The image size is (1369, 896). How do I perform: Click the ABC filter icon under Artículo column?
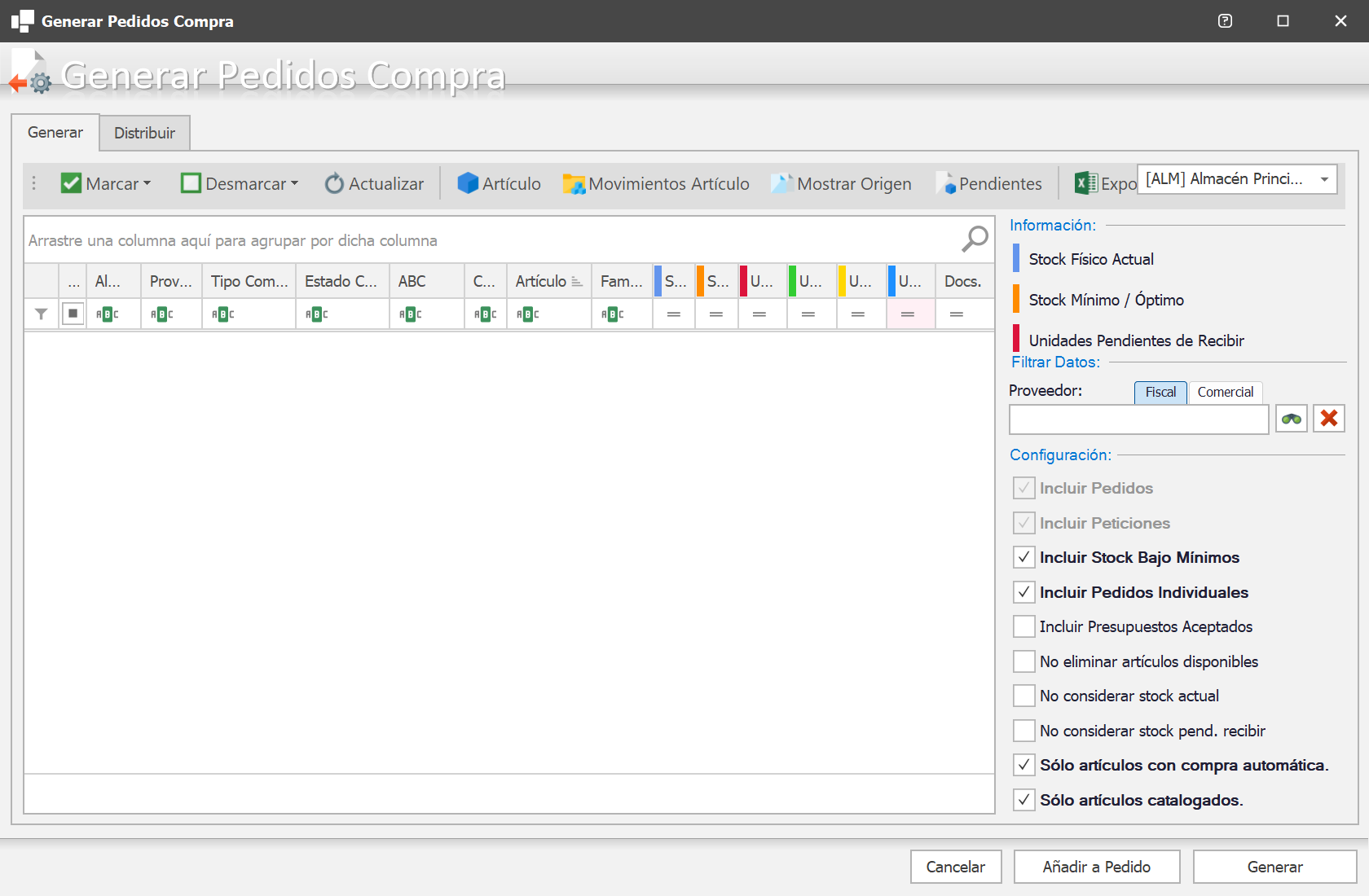tap(528, 314)
